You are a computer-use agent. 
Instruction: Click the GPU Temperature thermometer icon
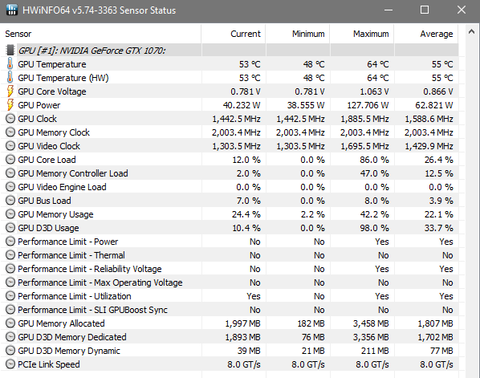click(x=10, y=64)
